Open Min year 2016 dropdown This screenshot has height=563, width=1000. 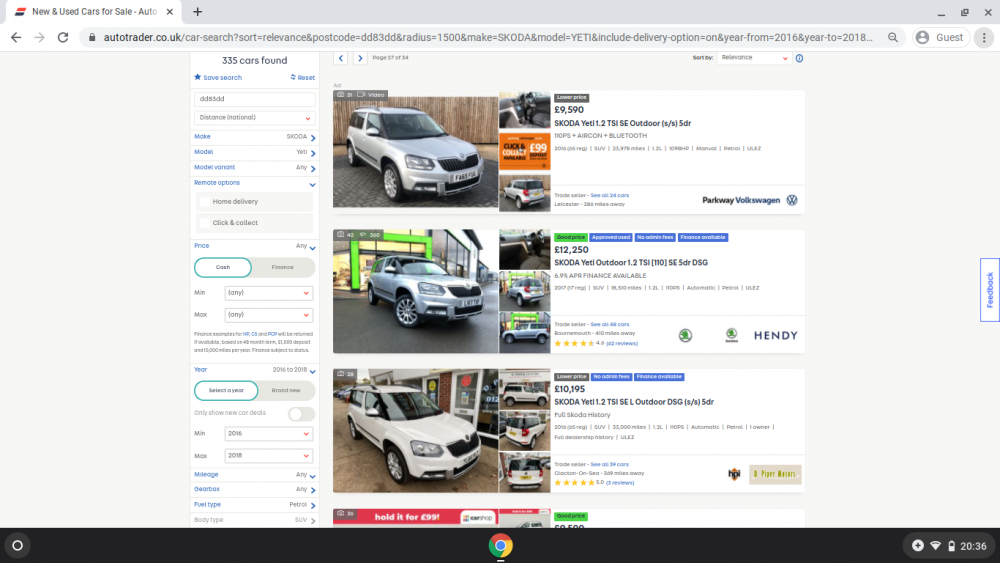268,434
